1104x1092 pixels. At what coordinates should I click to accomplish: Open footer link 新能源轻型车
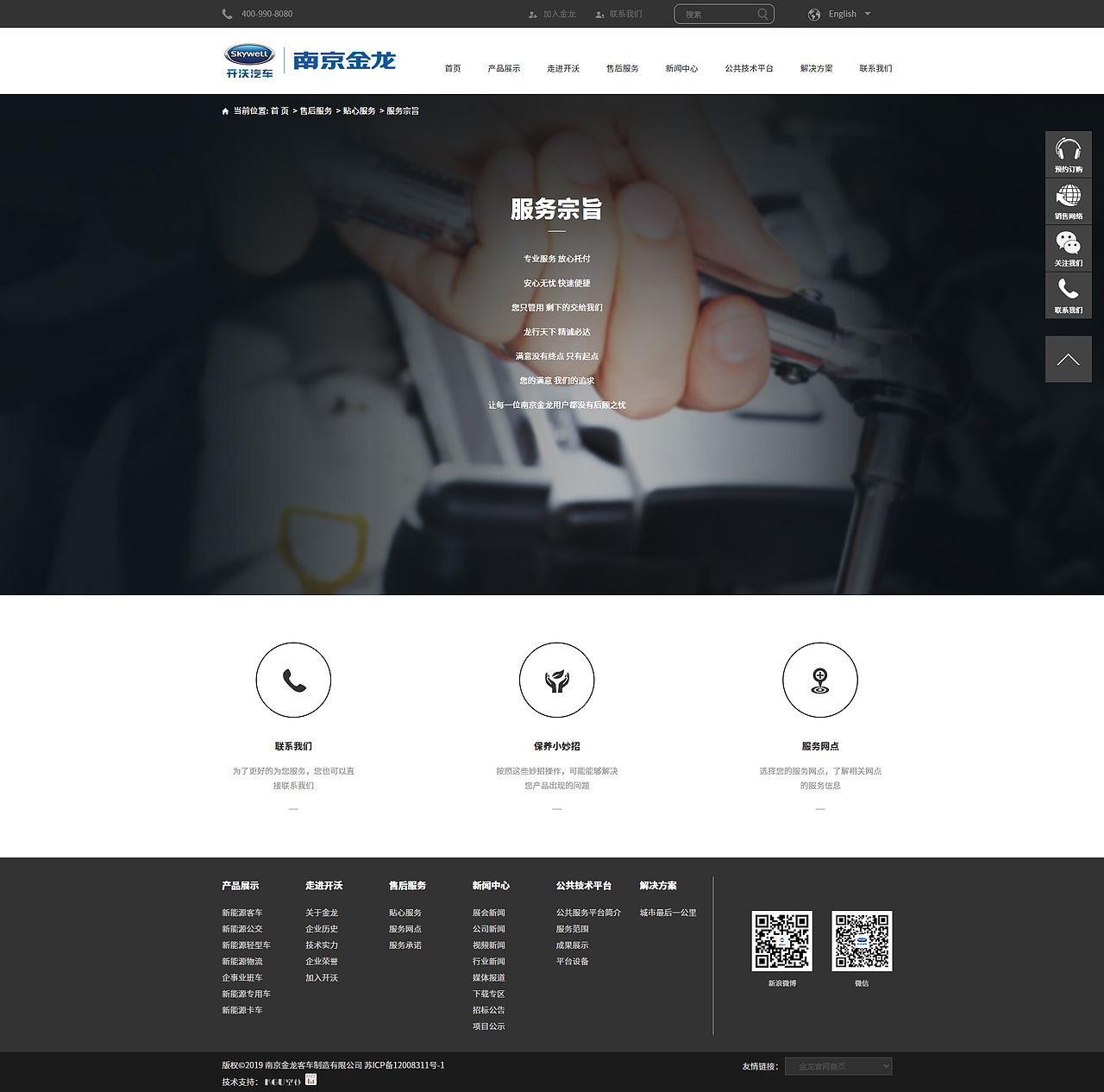[x=247, y=945]
